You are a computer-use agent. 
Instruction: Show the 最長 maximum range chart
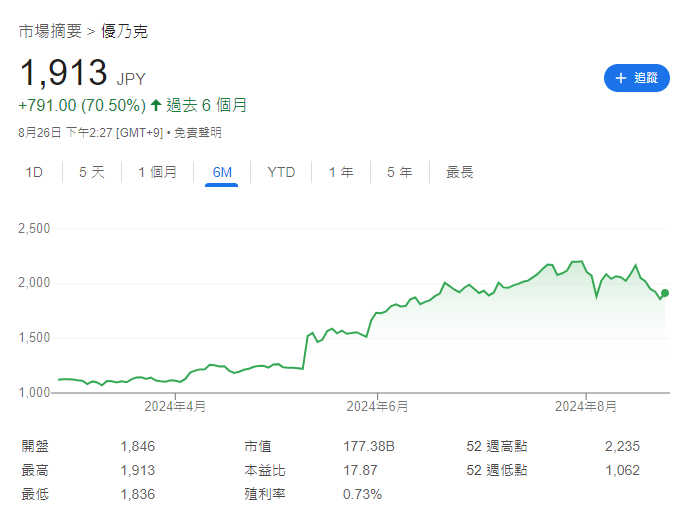pos(460,172)
